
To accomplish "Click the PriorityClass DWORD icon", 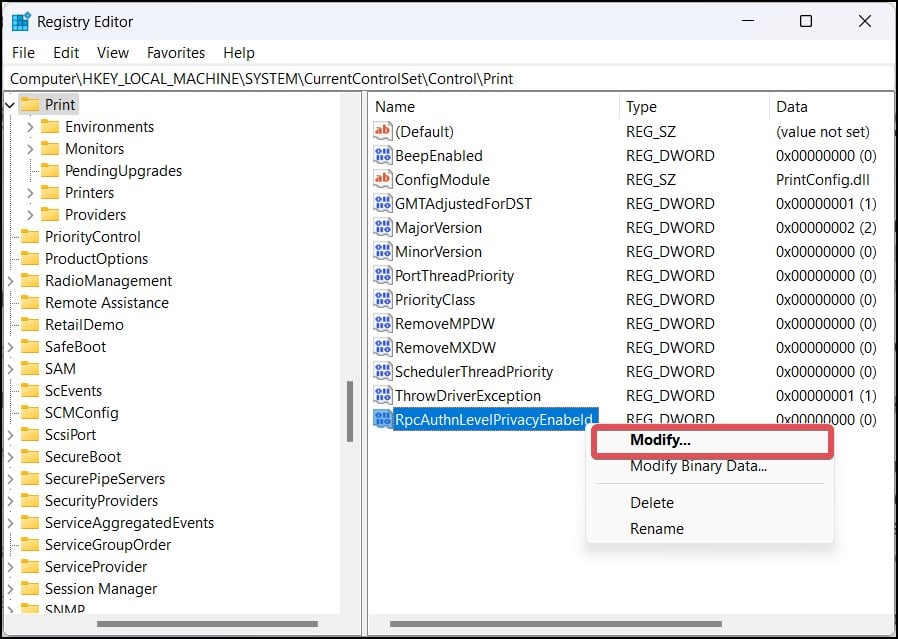I will point(382,299).
